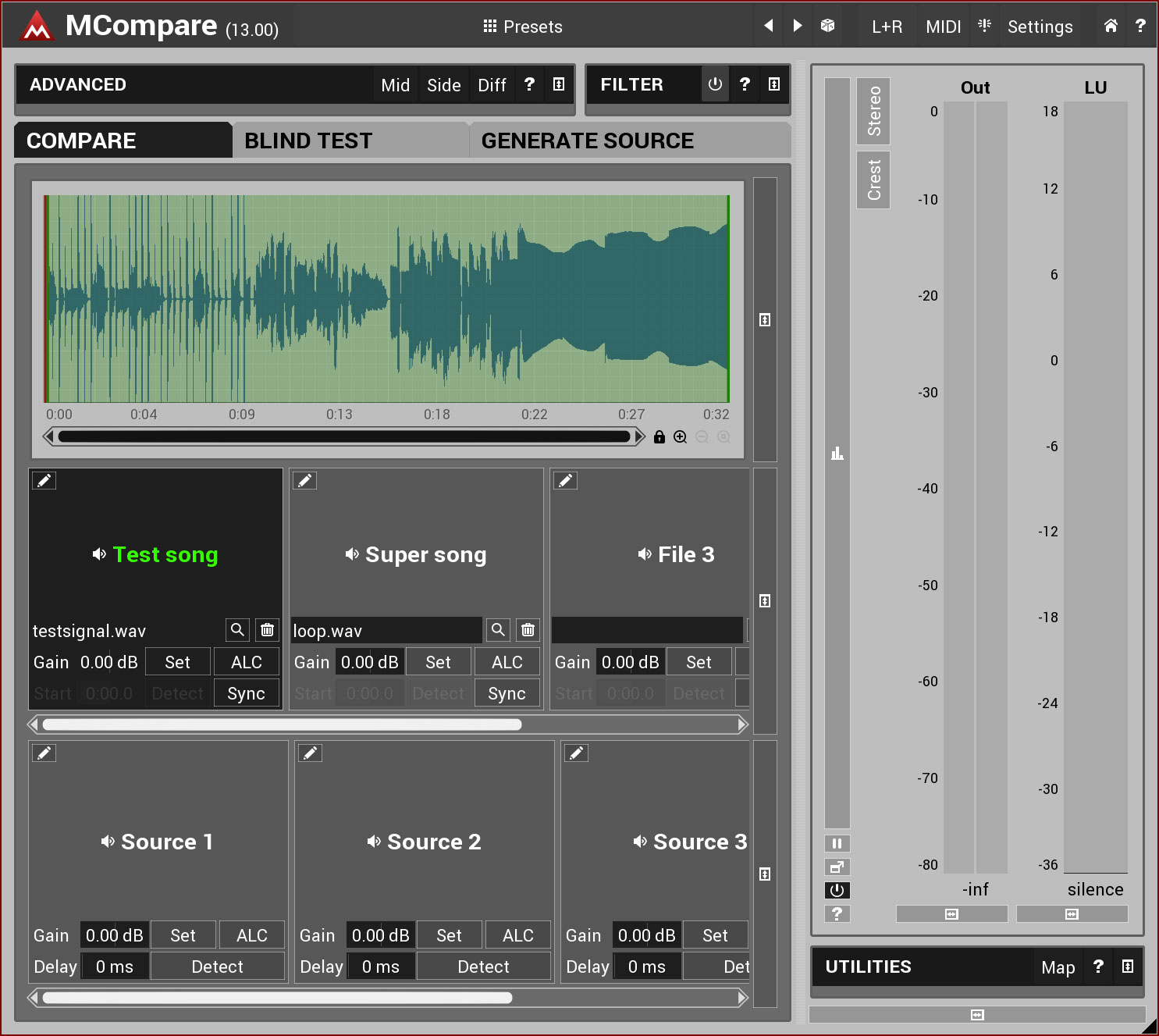Open the L+R channel mode selector

(887, 27)
